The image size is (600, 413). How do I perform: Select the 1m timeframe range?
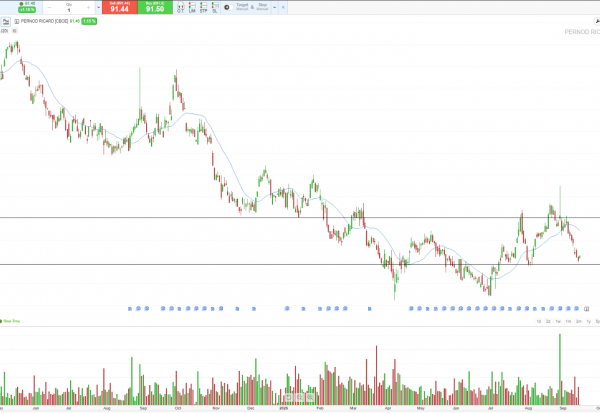point(568,320)
